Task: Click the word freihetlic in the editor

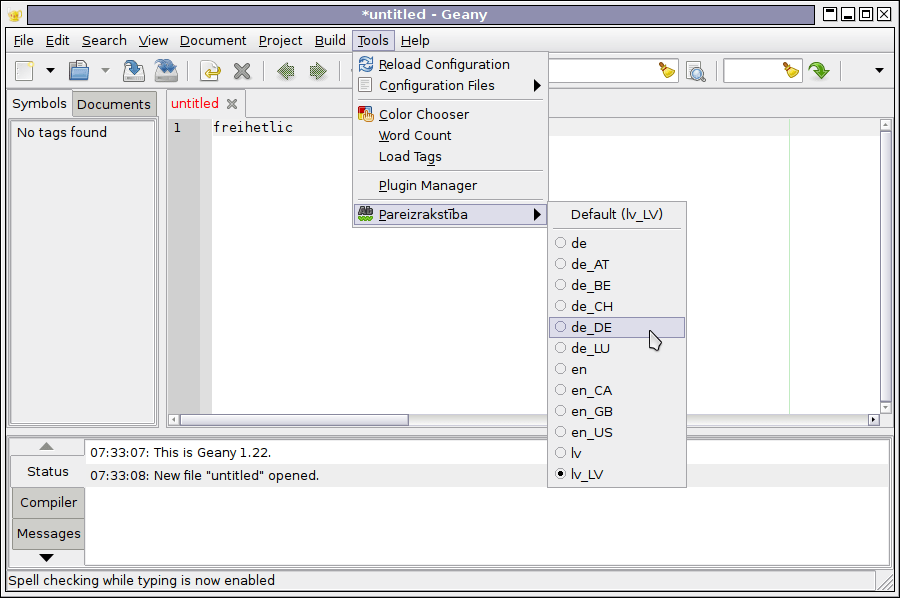Action: 253,127
